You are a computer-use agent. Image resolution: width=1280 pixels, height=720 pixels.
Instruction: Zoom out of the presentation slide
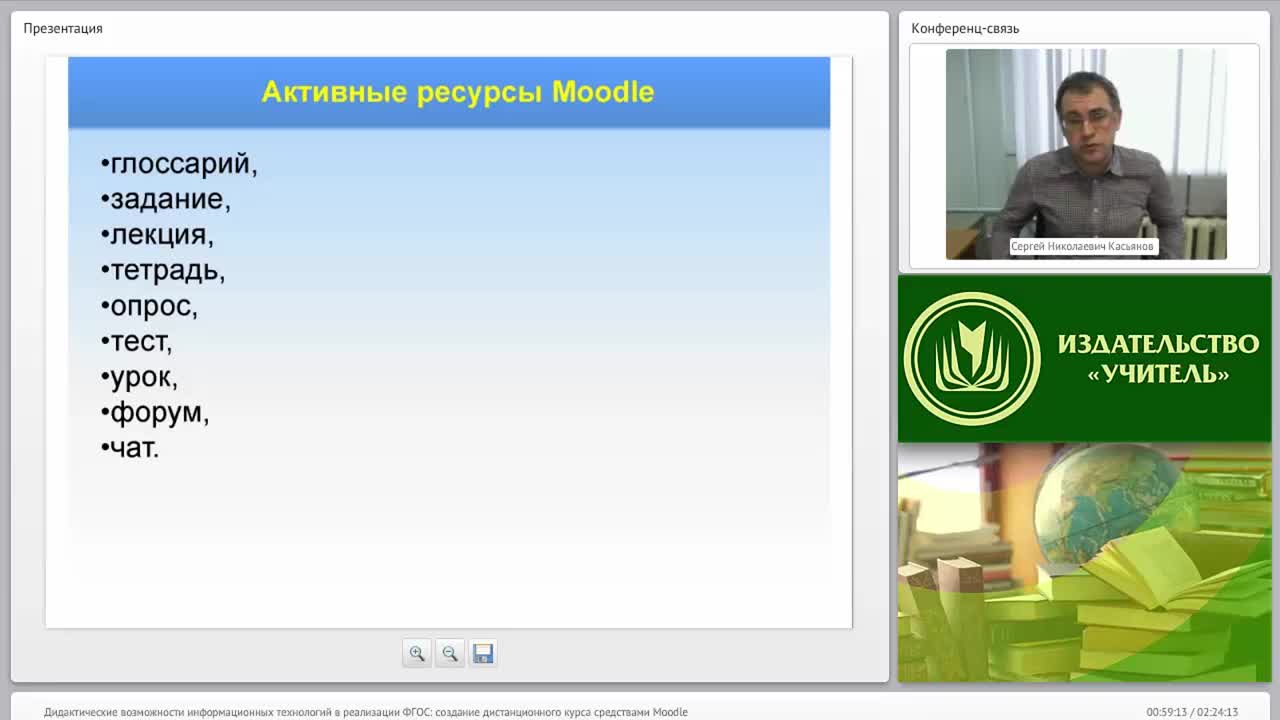coord(450,653)
